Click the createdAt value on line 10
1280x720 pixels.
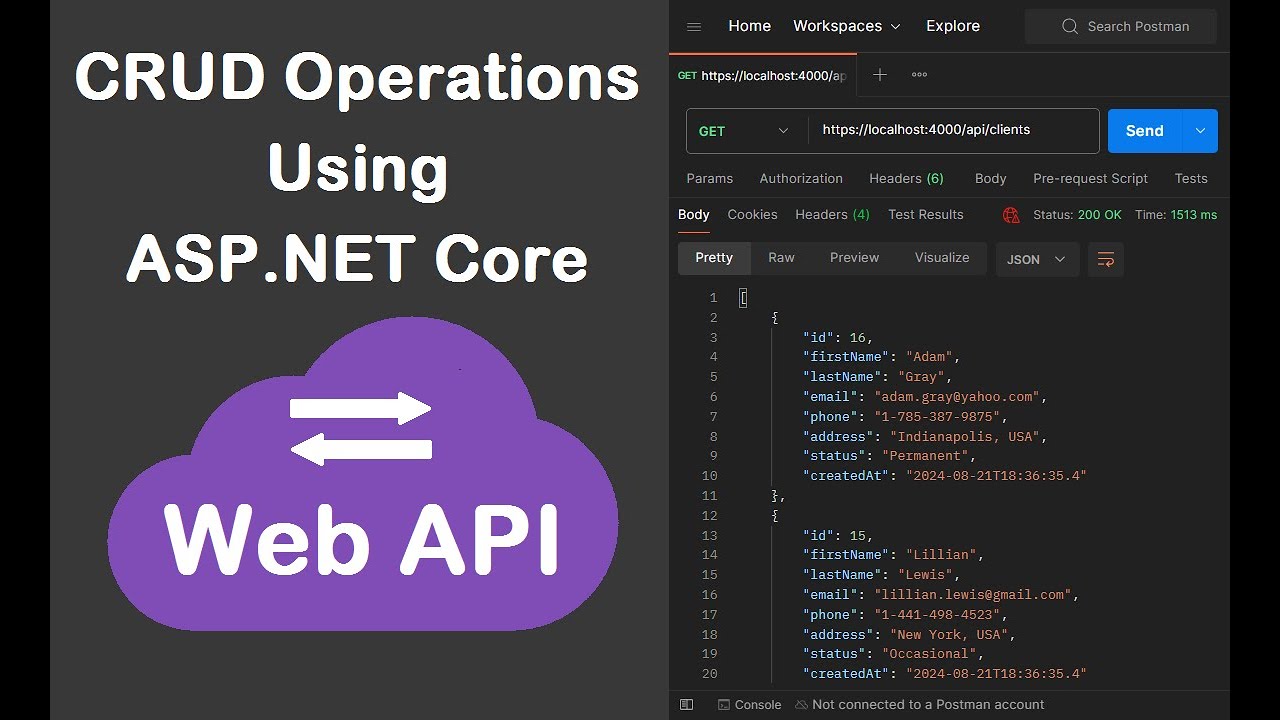pyautogui.click(x=996, y=476)
